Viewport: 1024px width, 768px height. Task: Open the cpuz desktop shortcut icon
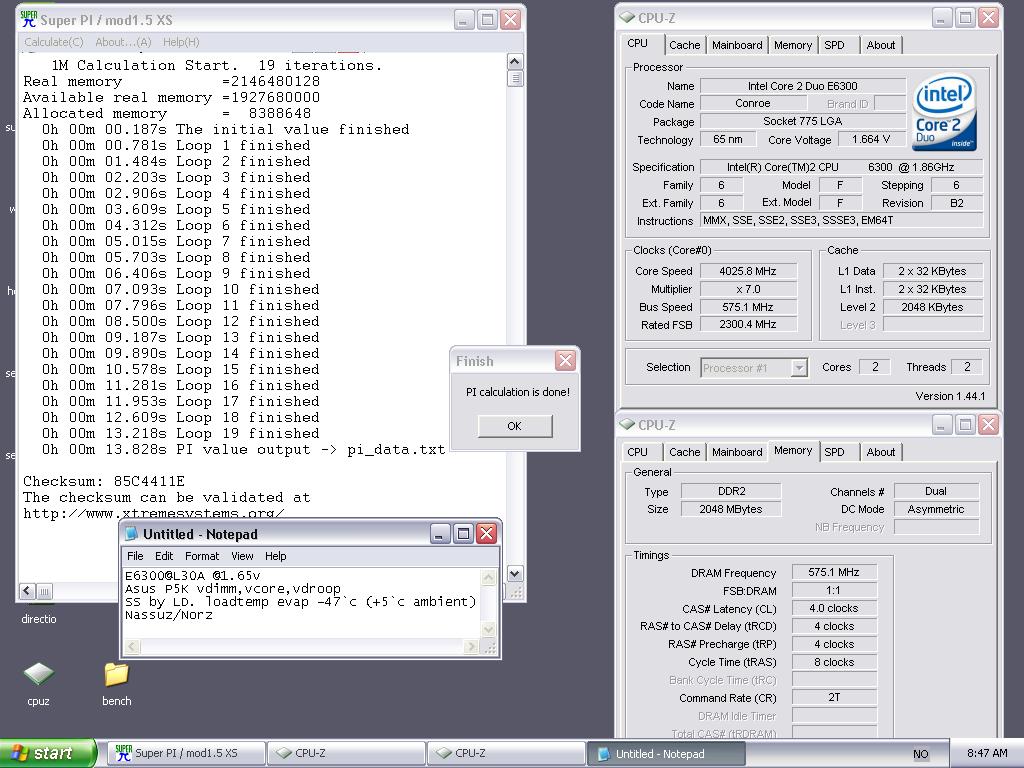point(39,675)
